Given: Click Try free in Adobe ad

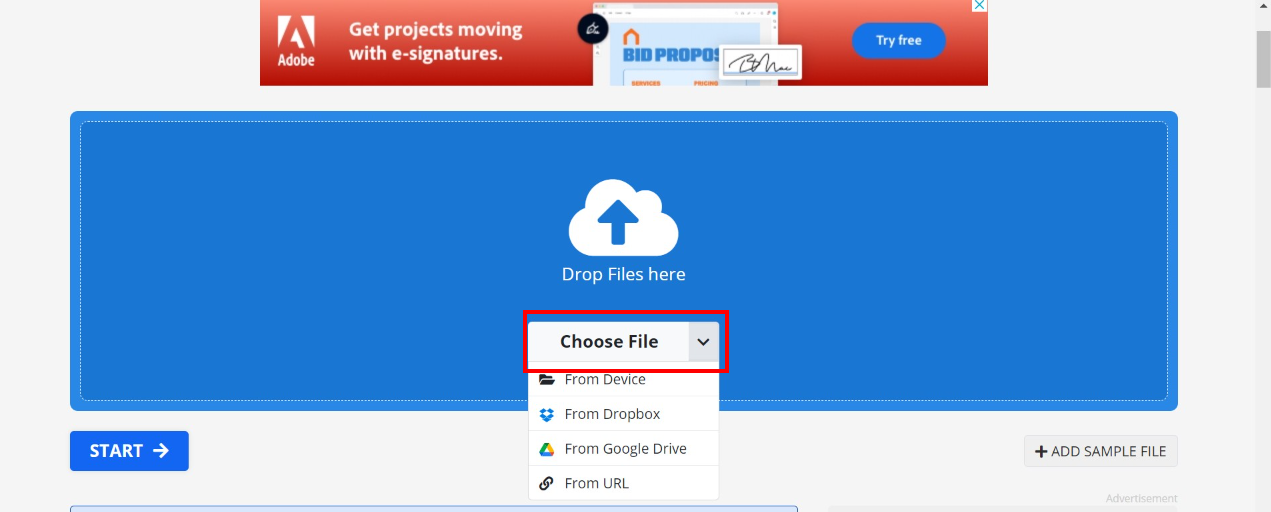Looking at the screenshot, I should [x=898, y=40].
